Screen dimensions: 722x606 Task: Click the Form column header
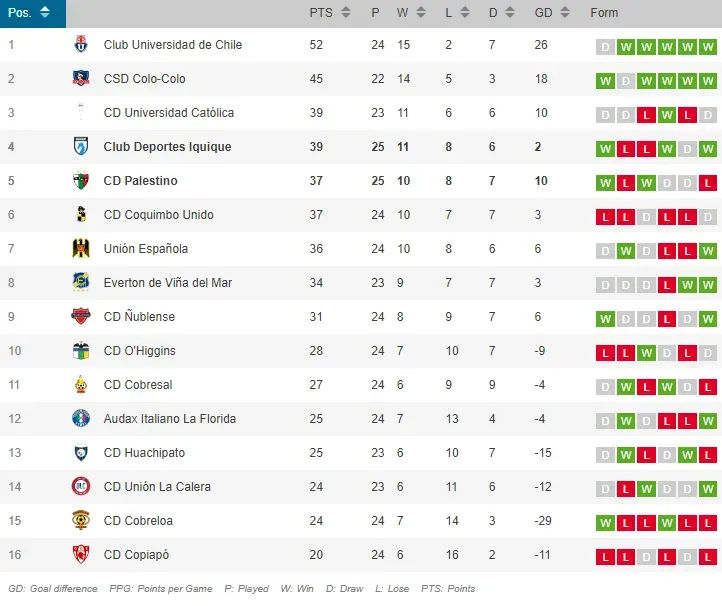[x=605, y=13]
